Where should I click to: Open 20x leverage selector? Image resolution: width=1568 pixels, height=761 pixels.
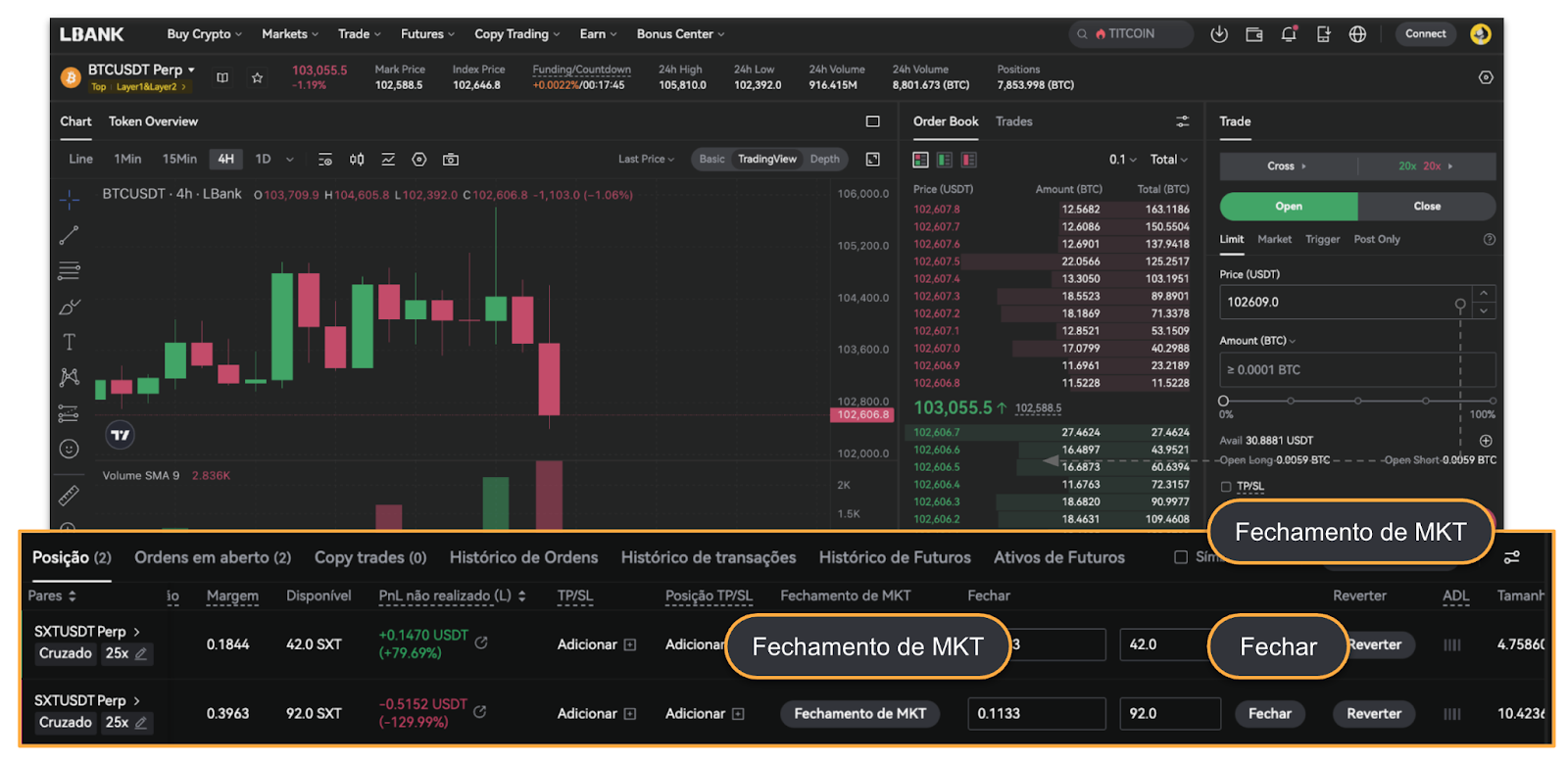coord(1426,166)
